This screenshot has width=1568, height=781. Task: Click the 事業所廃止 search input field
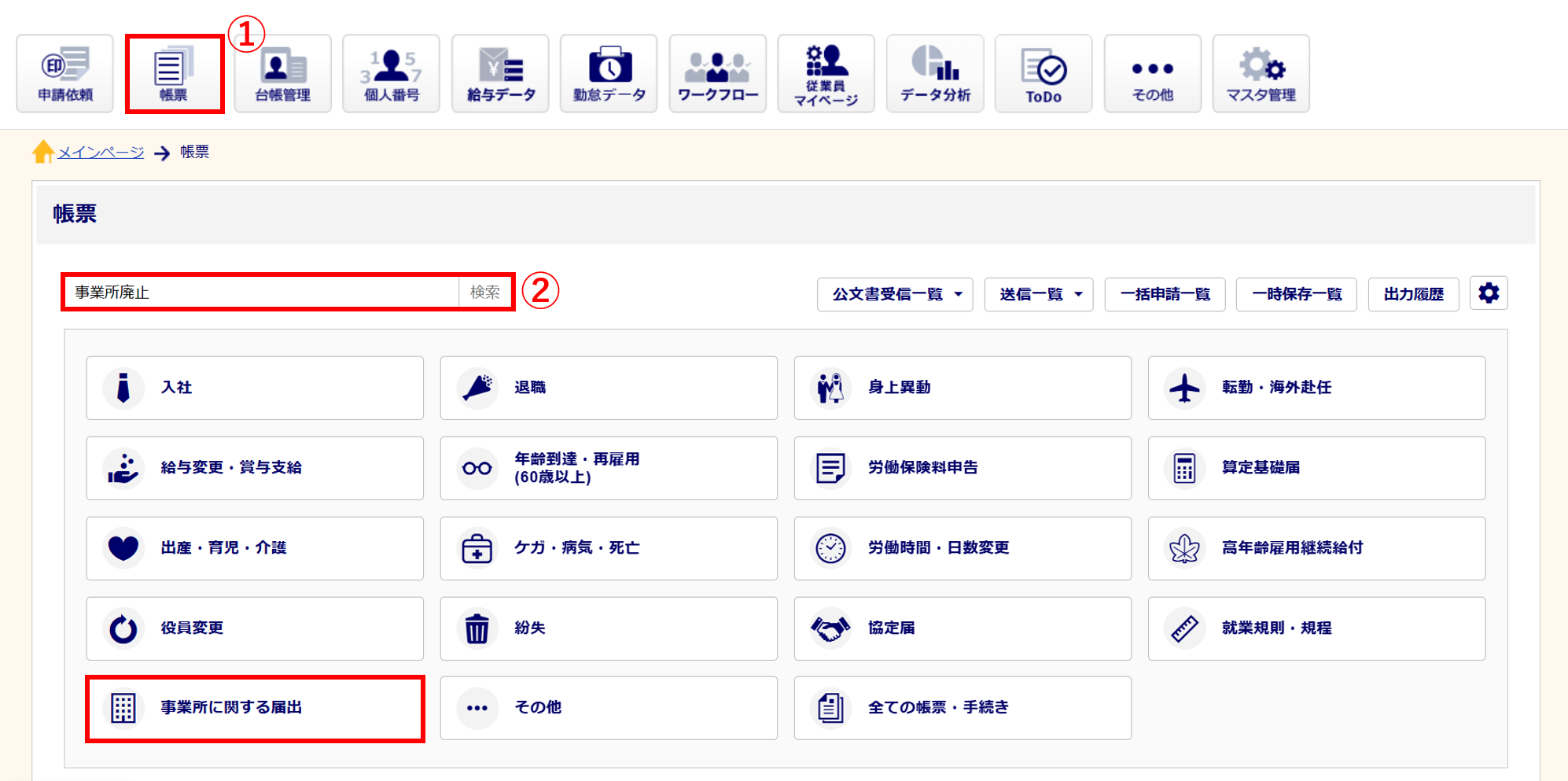[262, 292]
